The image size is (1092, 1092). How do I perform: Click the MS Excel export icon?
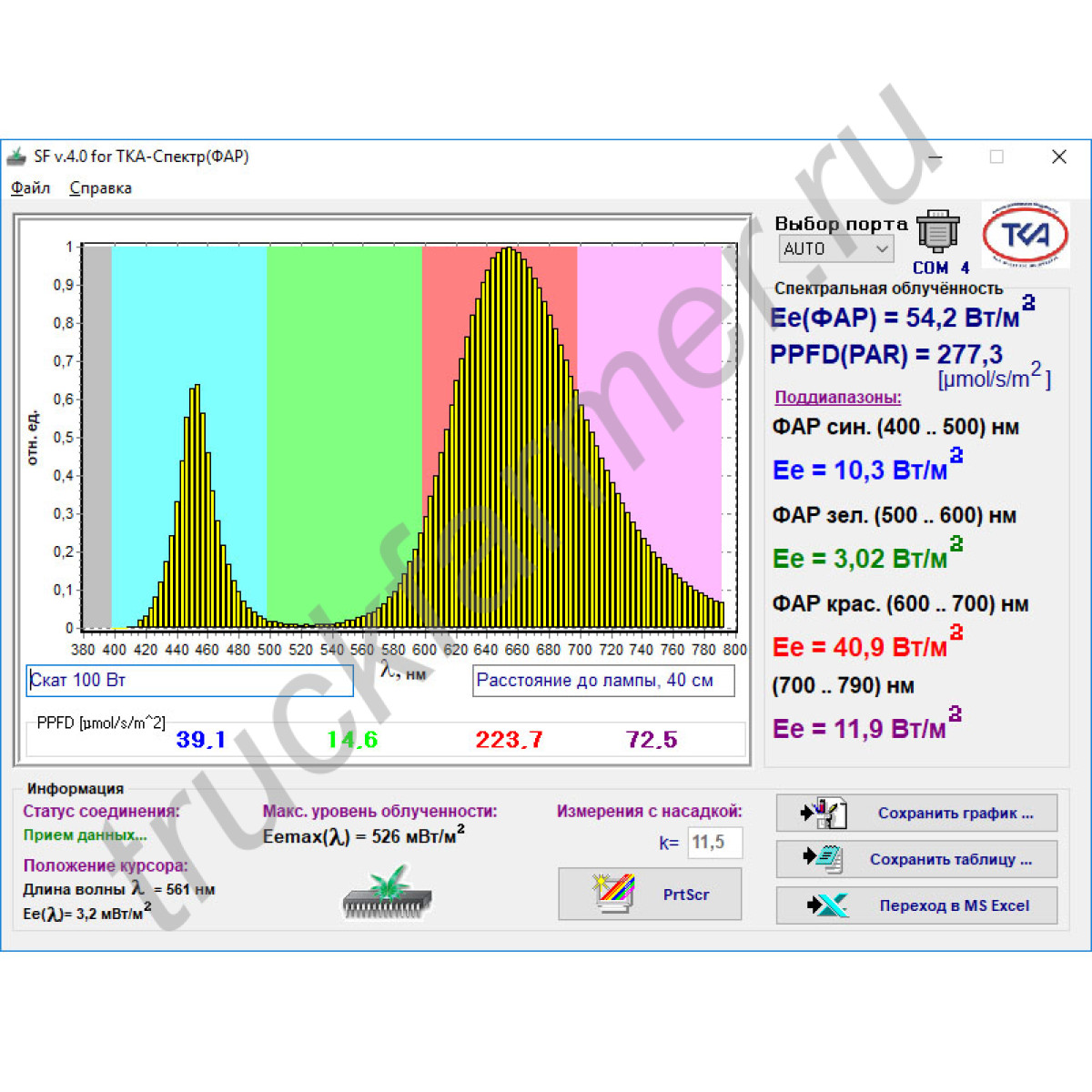point(826,905)
